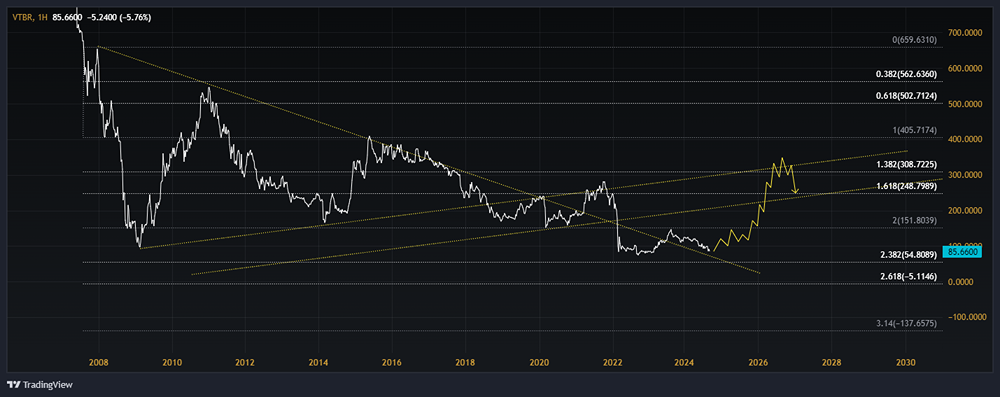Click the 2030 label on time axis
Image resolution: width=1000 pixels, height=397 pixels.
[x=906, y=362]
